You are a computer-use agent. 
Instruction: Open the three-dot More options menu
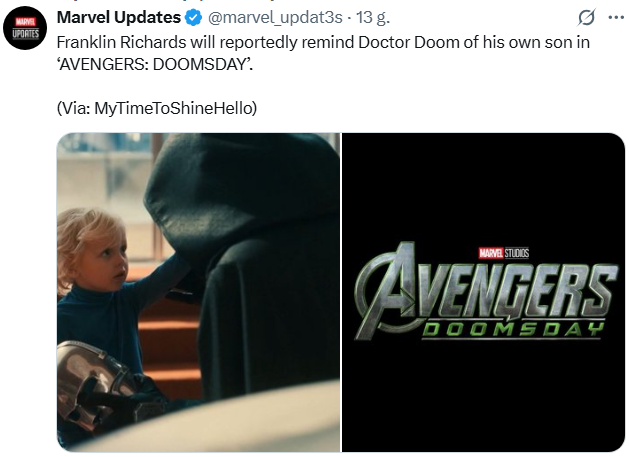tap(614, 19)
